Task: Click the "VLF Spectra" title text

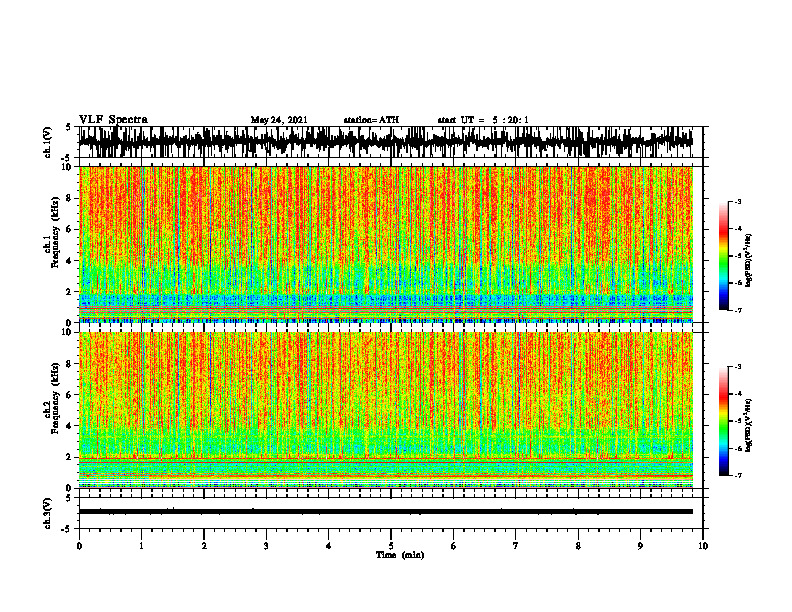Action: click(113, 120)
